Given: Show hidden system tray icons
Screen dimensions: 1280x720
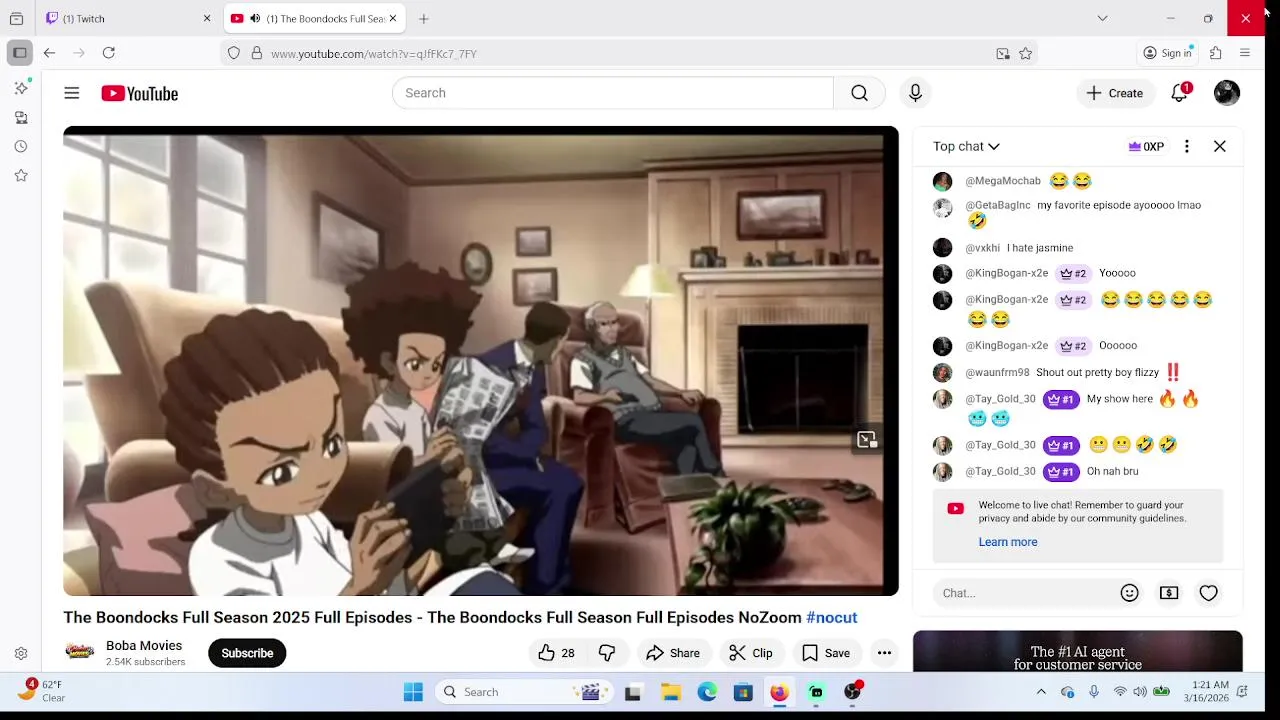Looking at the screenshot, I should (x=1041, y=692).
